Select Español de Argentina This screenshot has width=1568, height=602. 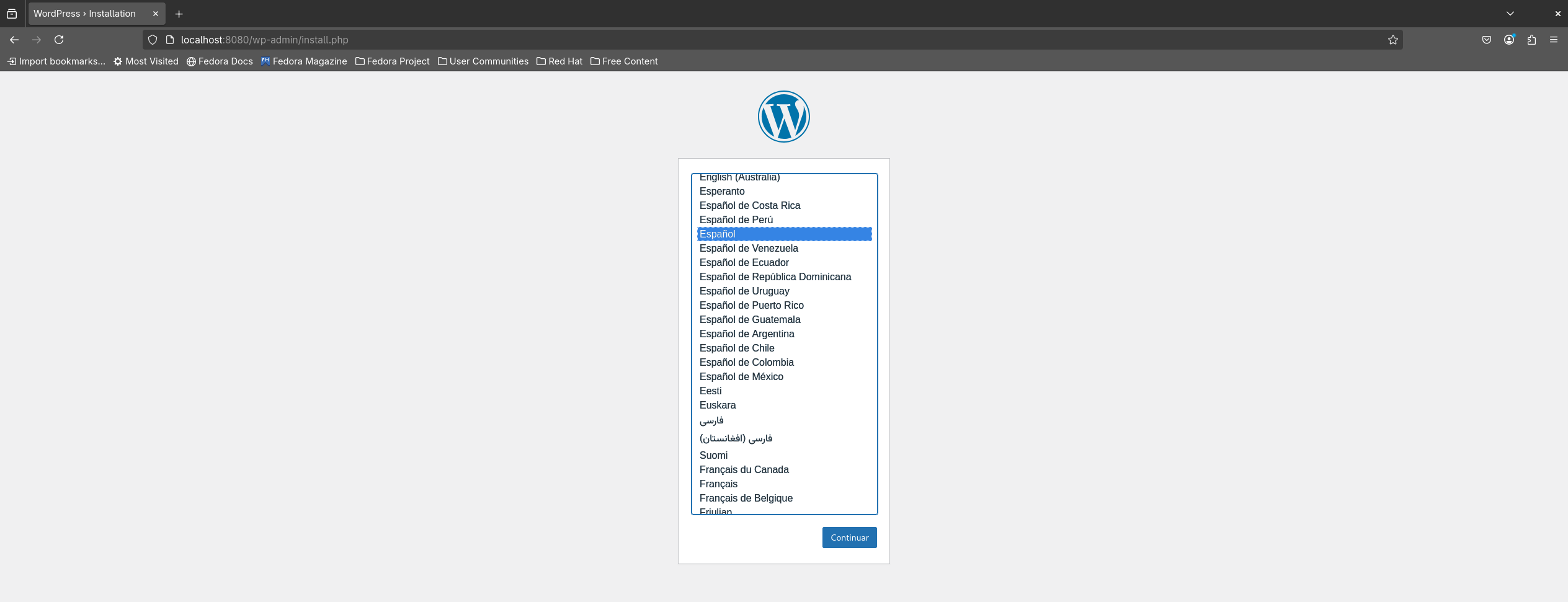pyautogui.click(x=784, y=334)
